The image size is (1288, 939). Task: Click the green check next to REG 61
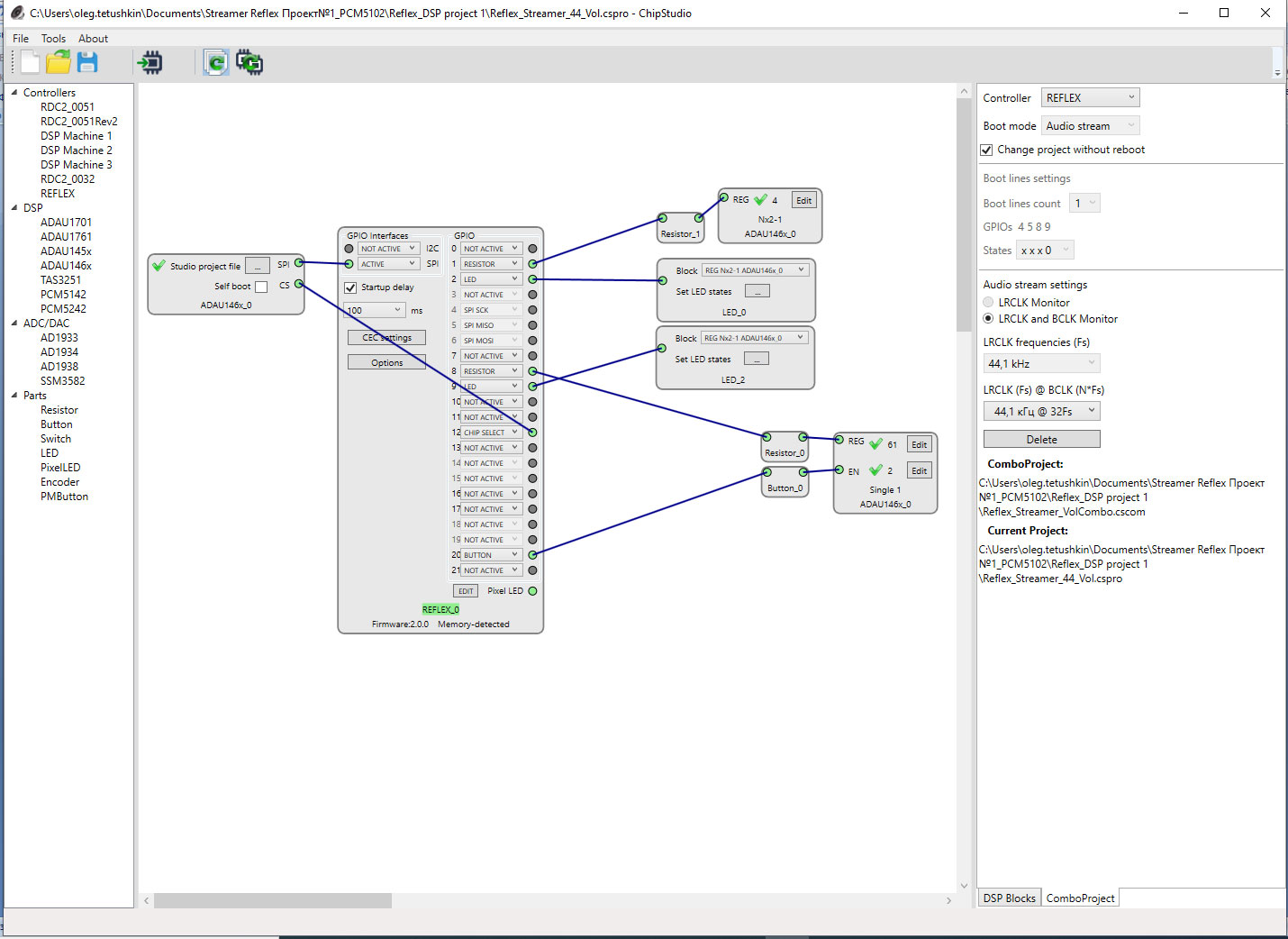click(875, 443)
